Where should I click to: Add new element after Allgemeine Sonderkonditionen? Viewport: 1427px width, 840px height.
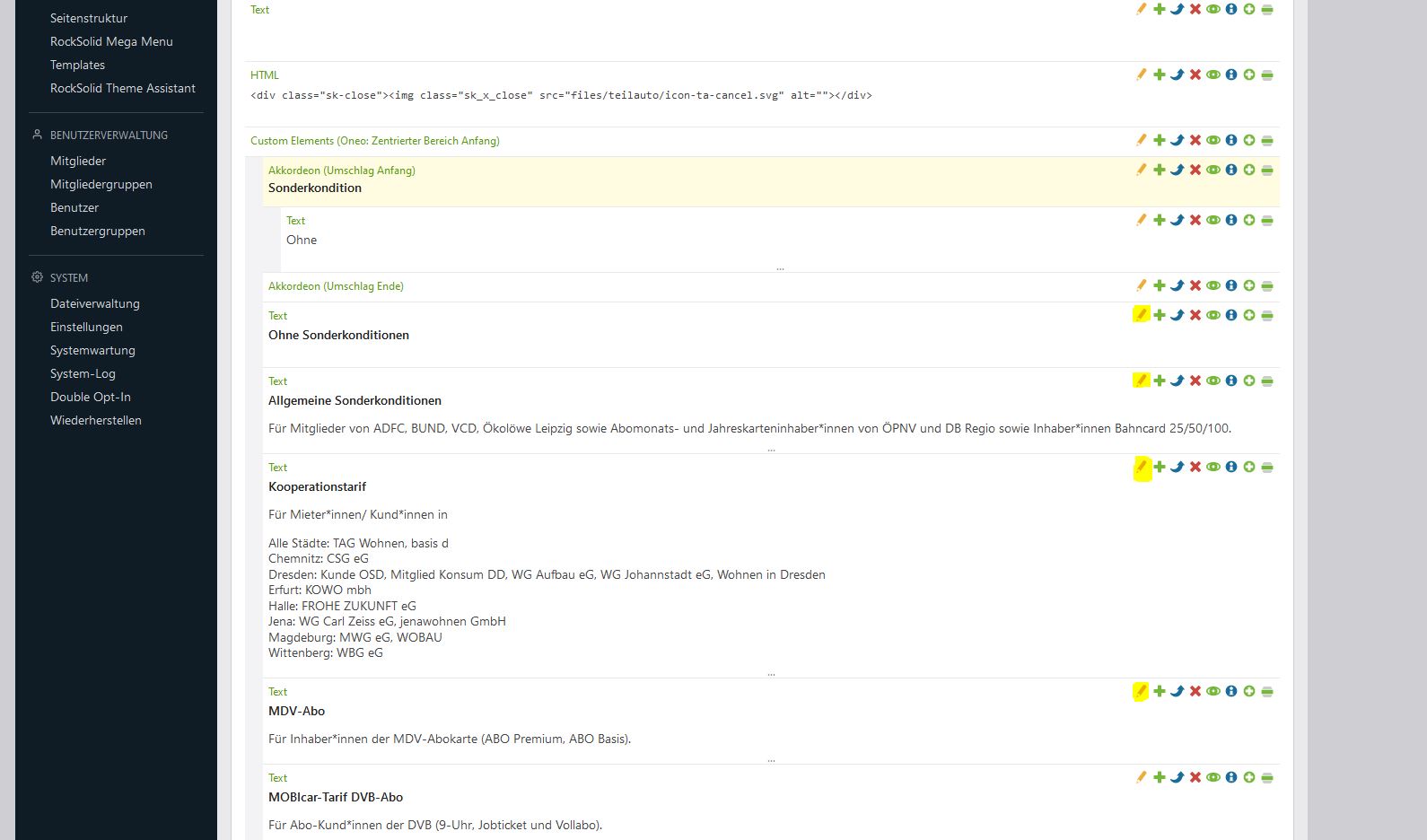click(x=1159, y=381)
